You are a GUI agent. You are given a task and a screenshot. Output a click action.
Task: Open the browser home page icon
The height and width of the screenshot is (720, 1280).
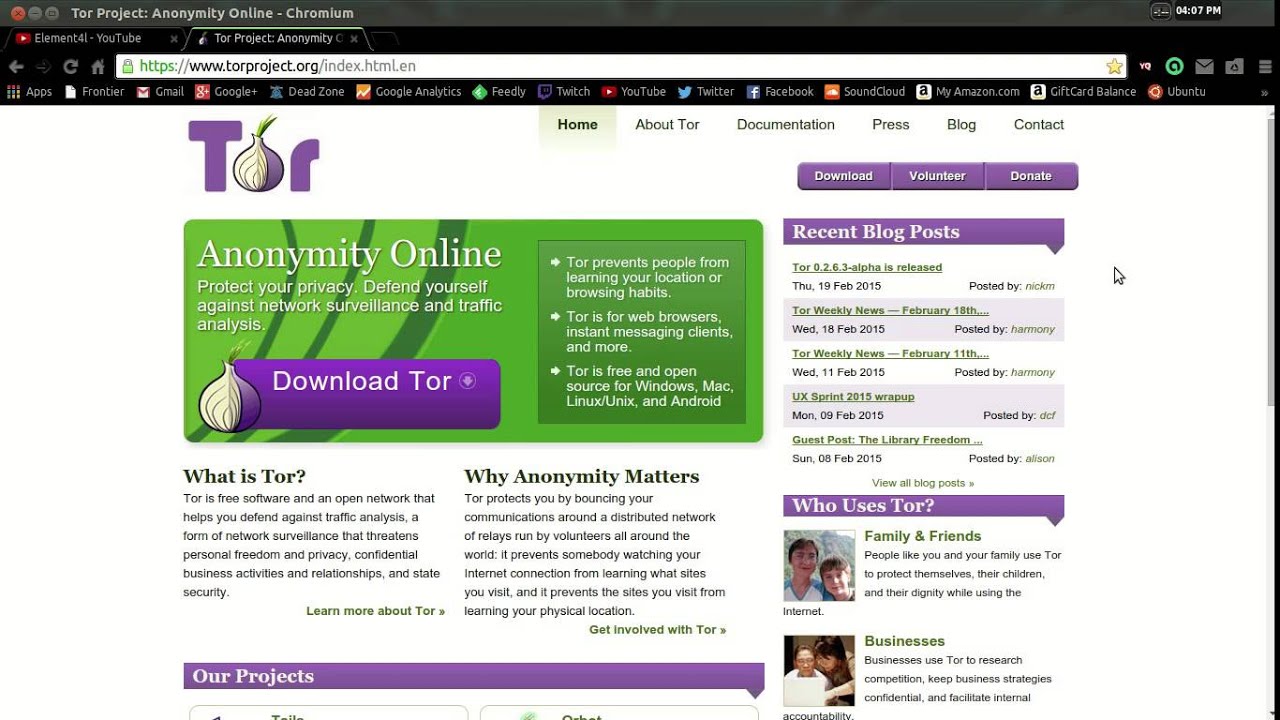pyautogui.click(x=97, y=66)
